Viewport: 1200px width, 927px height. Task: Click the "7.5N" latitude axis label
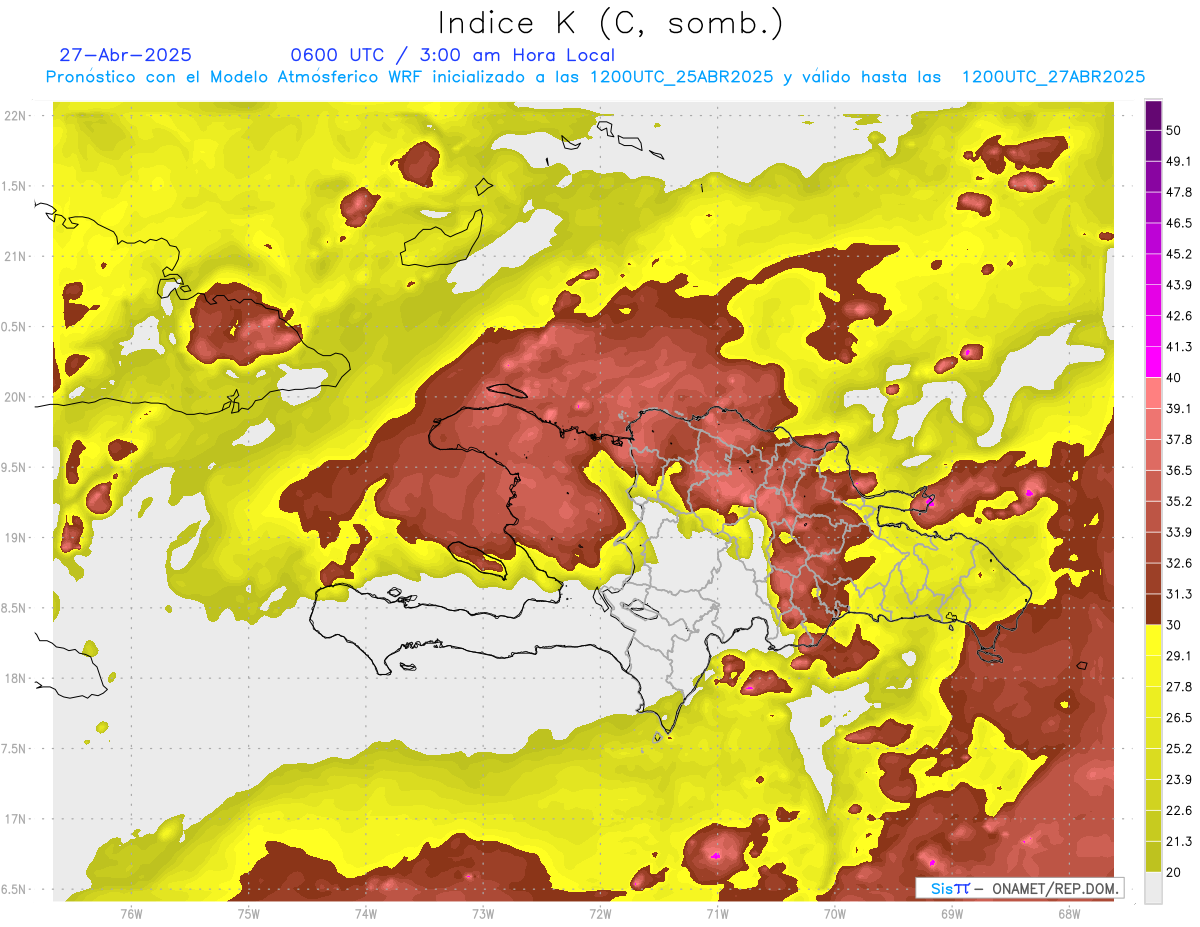[15, 749]
